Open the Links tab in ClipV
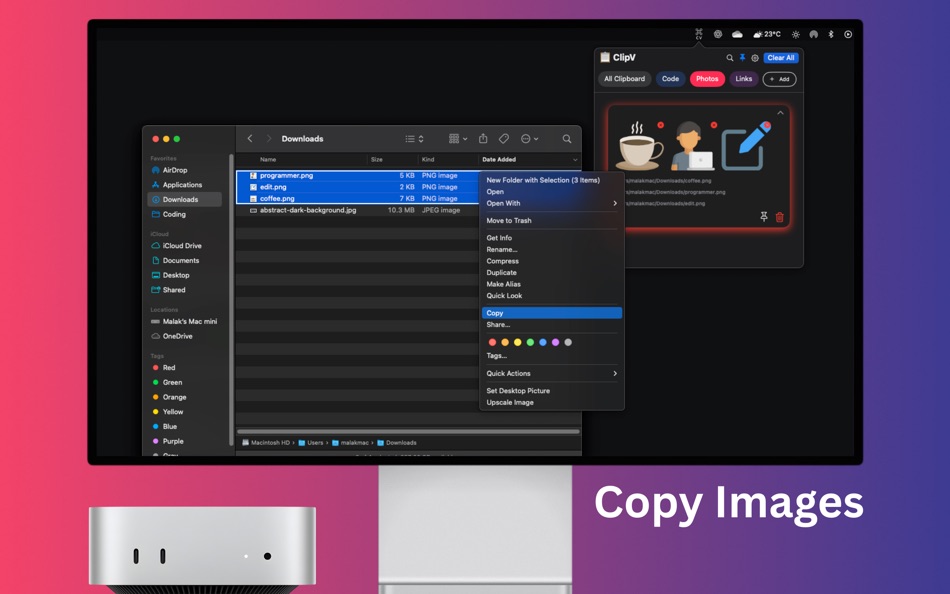Screen dimensions: 950x594 click(743, 79)
